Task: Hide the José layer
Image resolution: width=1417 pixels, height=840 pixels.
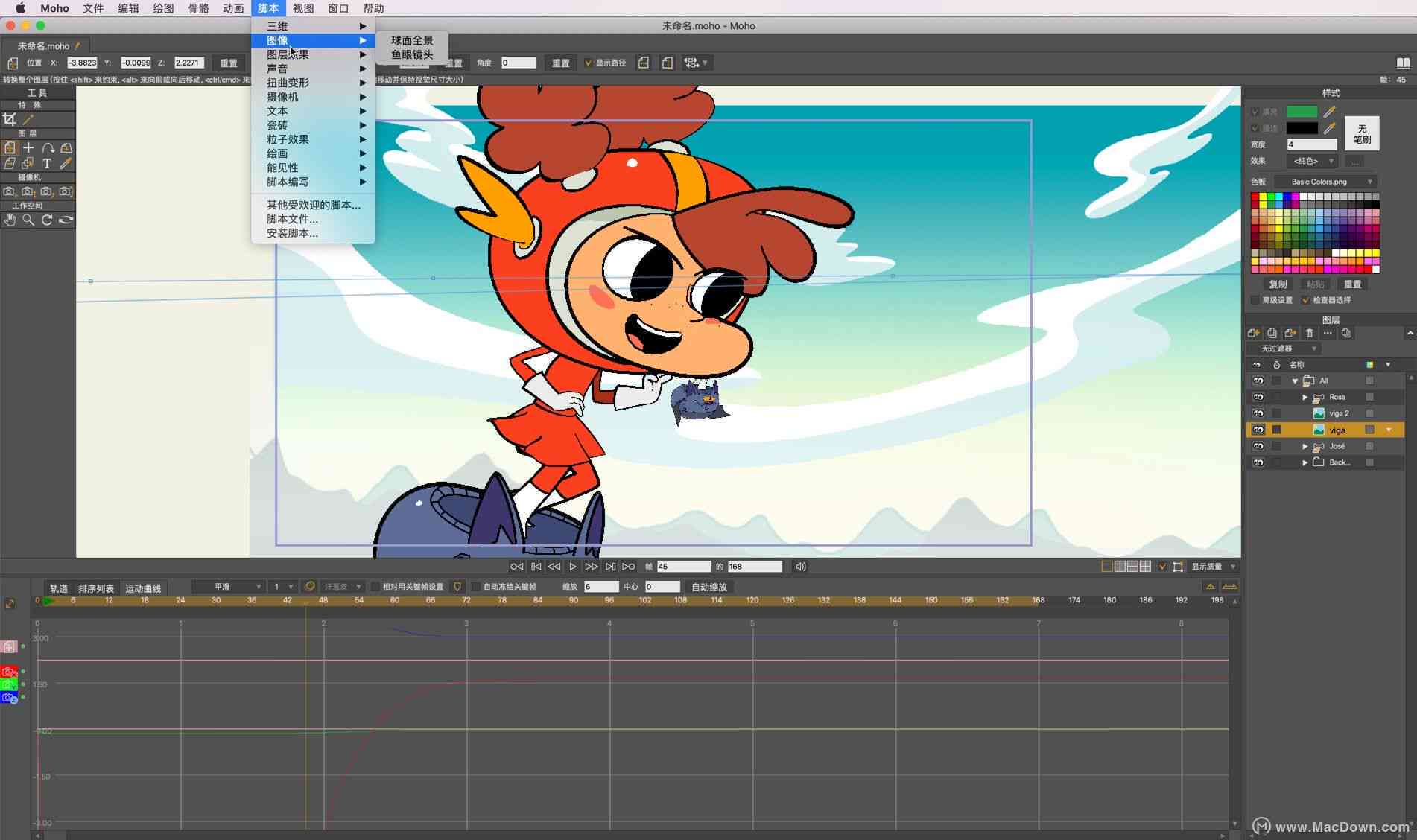Action: click(x=1258, y=446)
